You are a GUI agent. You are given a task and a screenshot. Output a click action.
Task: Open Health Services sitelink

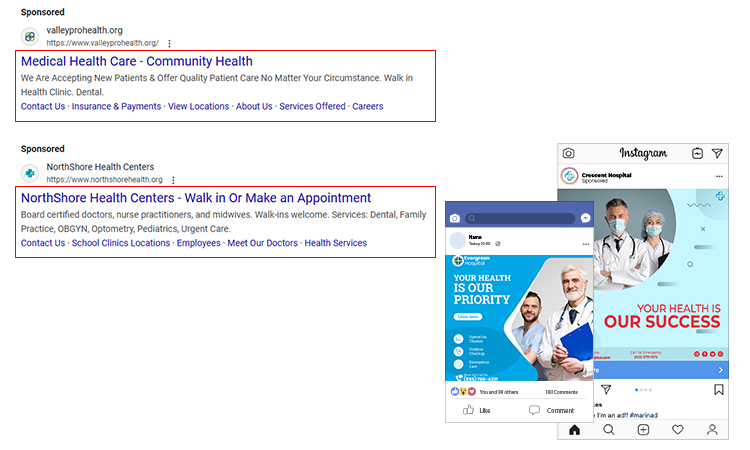[336, 243]
